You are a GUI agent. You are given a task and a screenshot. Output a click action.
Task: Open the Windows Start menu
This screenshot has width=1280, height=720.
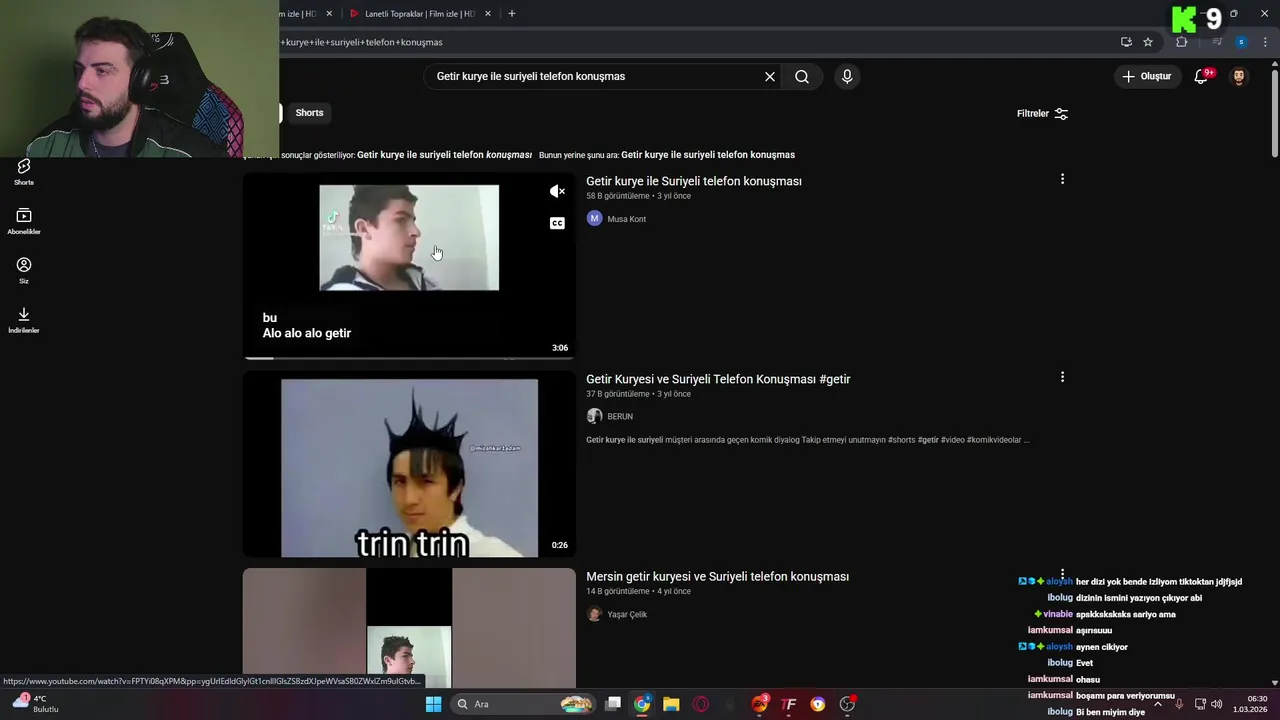(x=434, y=704)
